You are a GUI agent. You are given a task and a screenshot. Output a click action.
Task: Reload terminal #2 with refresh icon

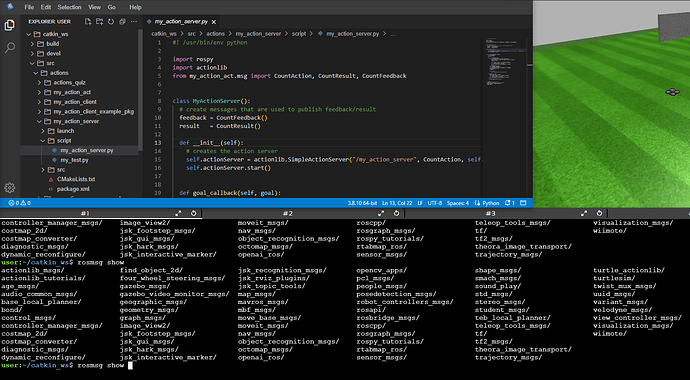tap(396, 213)
